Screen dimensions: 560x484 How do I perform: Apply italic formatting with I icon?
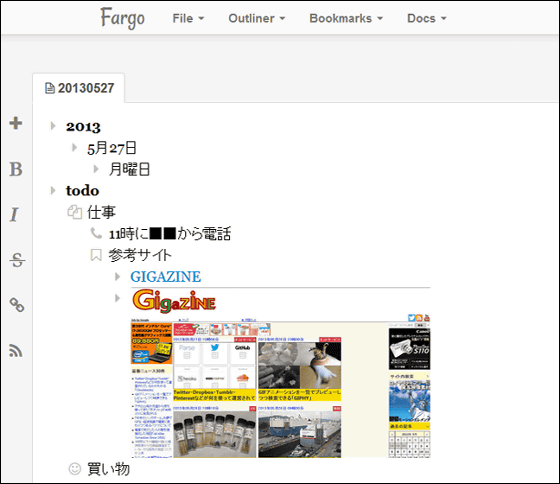pos(14,215)
